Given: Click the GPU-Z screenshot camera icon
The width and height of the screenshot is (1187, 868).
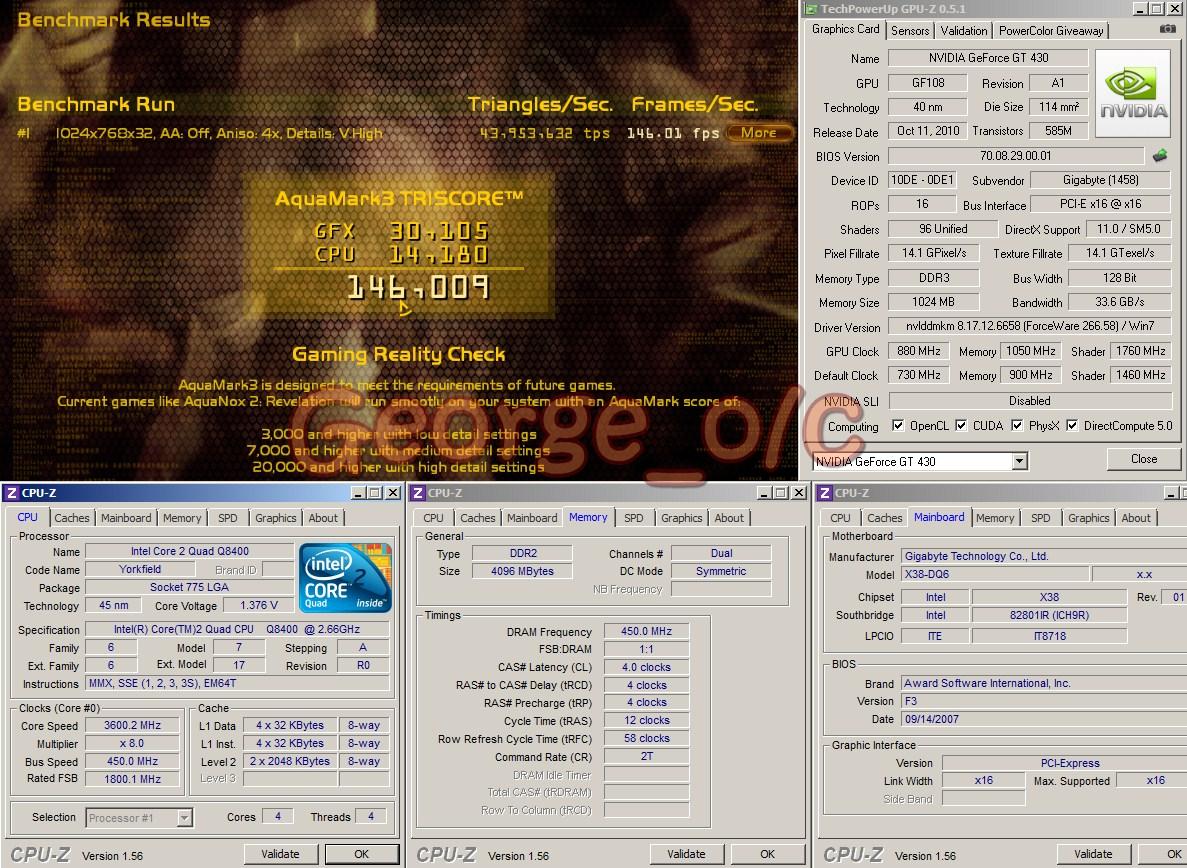Looking at the screenshot, I should click(1167, 29).
